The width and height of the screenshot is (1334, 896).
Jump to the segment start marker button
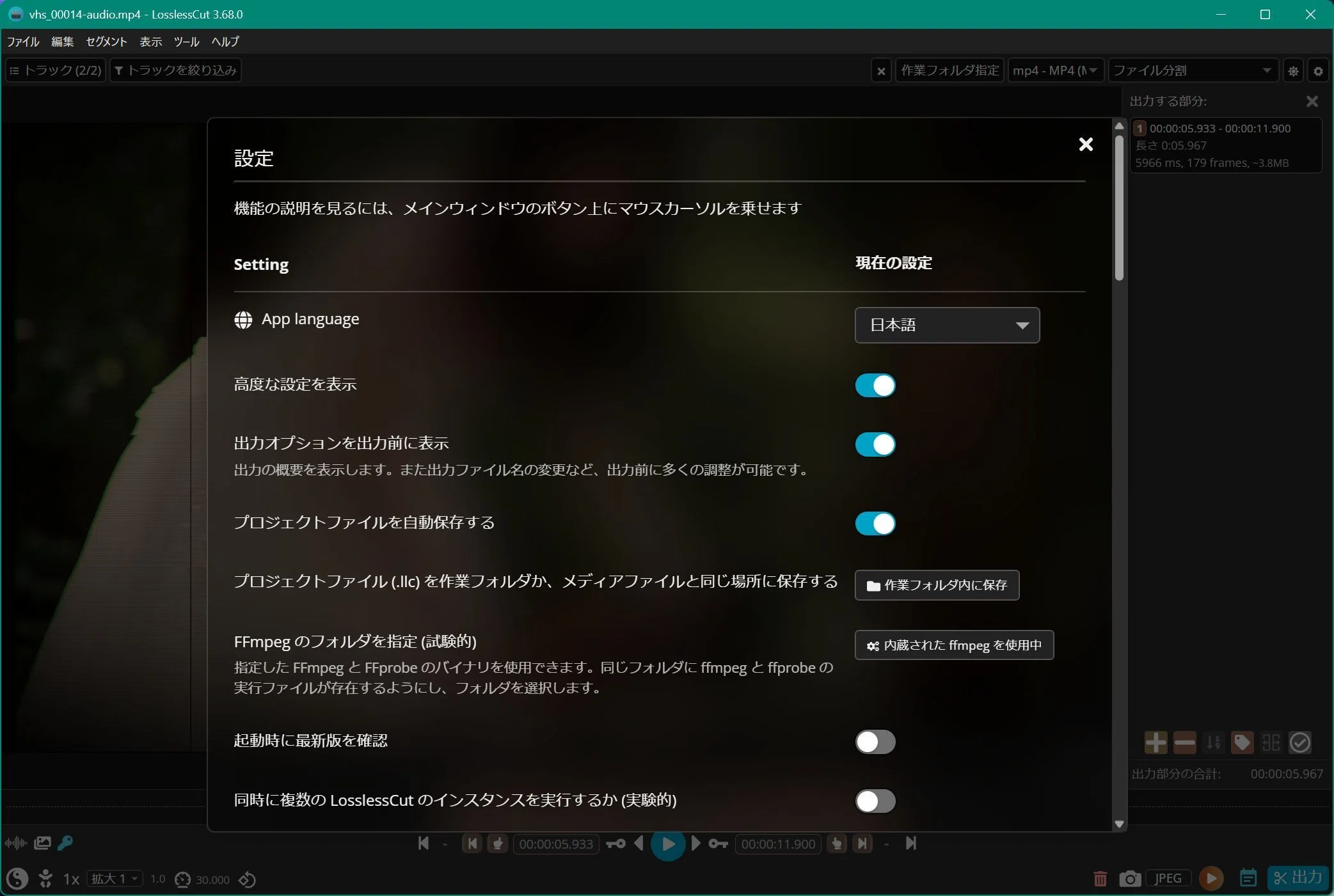tap(472, 844)
